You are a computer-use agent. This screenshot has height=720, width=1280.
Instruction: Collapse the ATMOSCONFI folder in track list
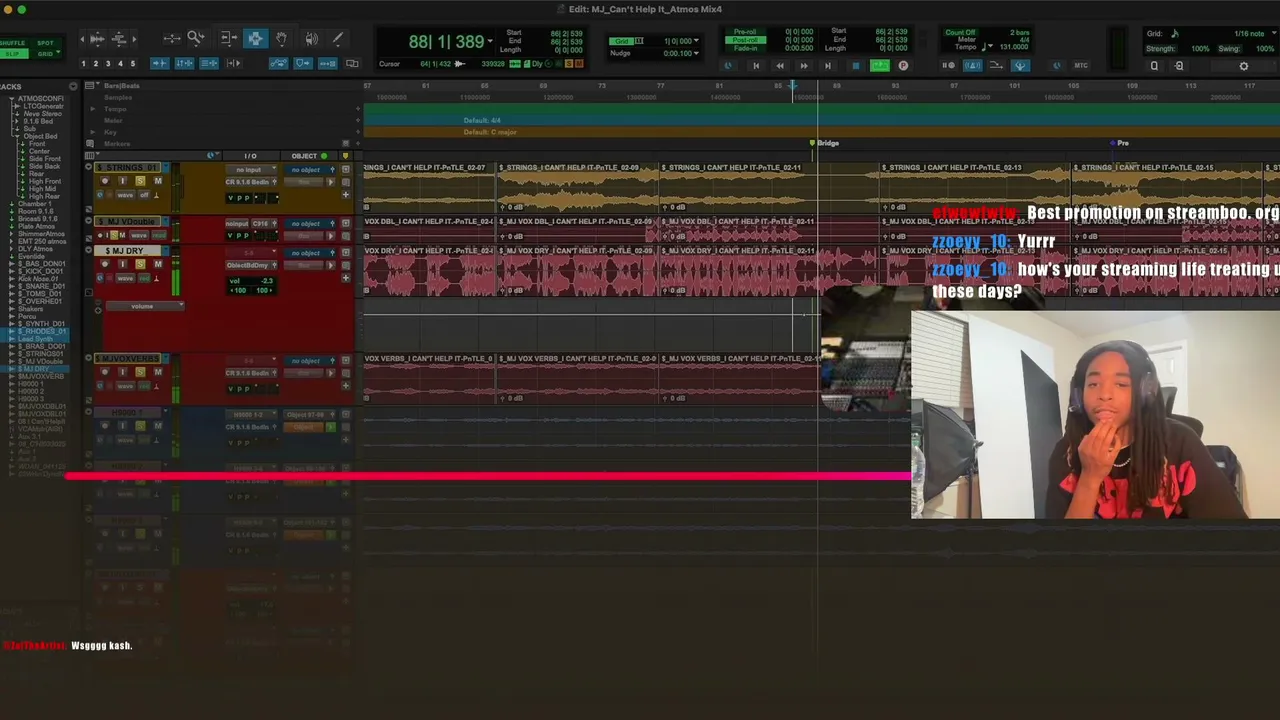click(11, 99)
